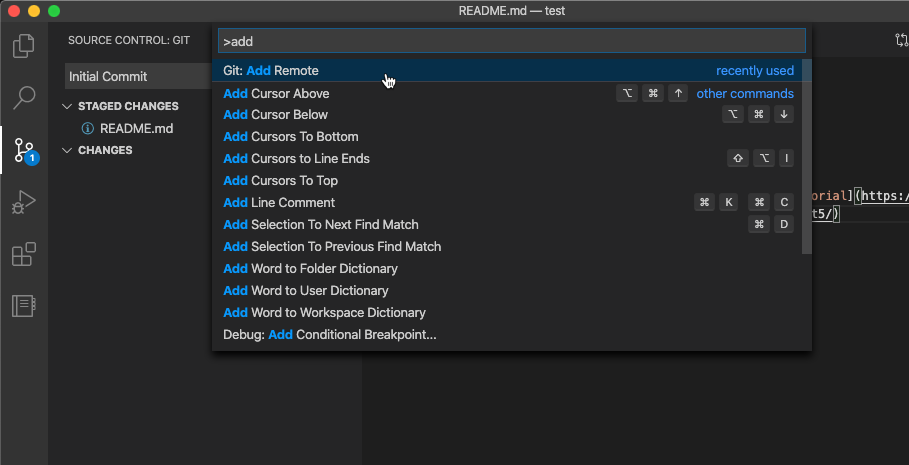Open Source Control view with badge
The image size is (909, 465).
(26, 150)
